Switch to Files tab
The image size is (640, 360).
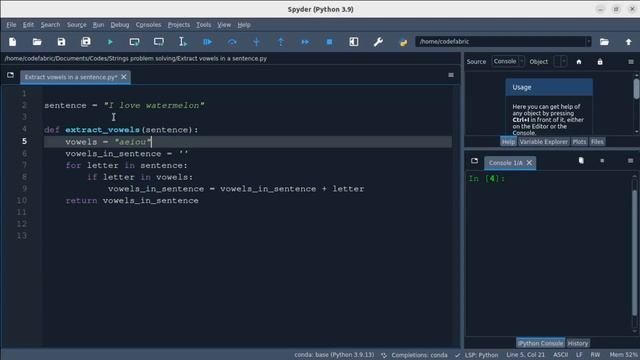click(x=597, y=142)
